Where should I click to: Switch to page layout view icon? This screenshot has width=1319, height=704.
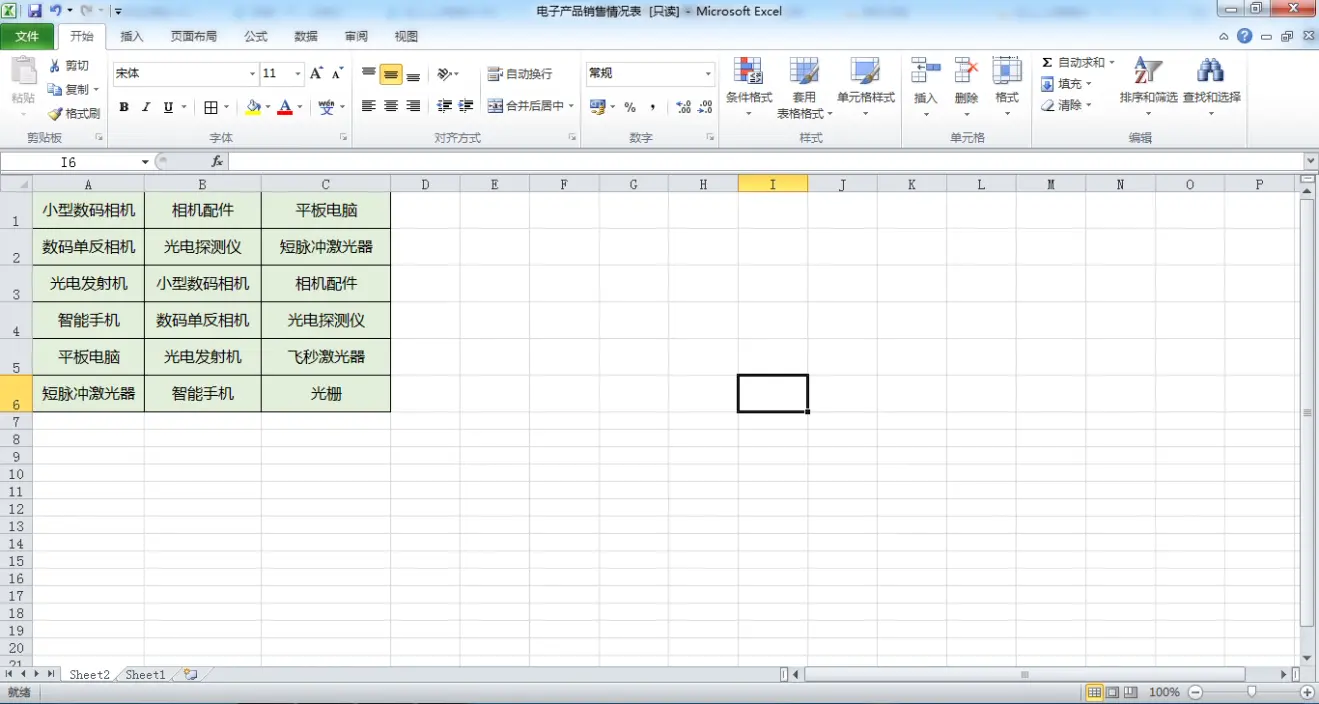click(x=1112, y=692)
